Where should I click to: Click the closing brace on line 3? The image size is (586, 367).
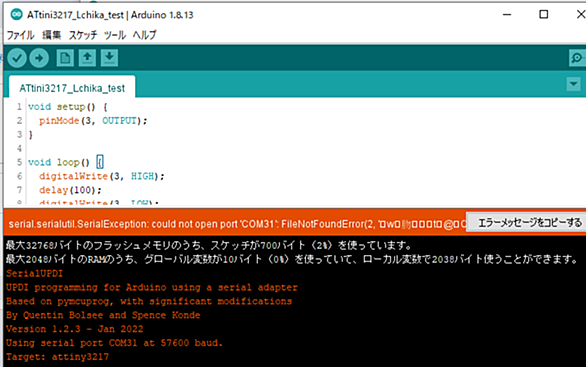(x=31, y=135)
